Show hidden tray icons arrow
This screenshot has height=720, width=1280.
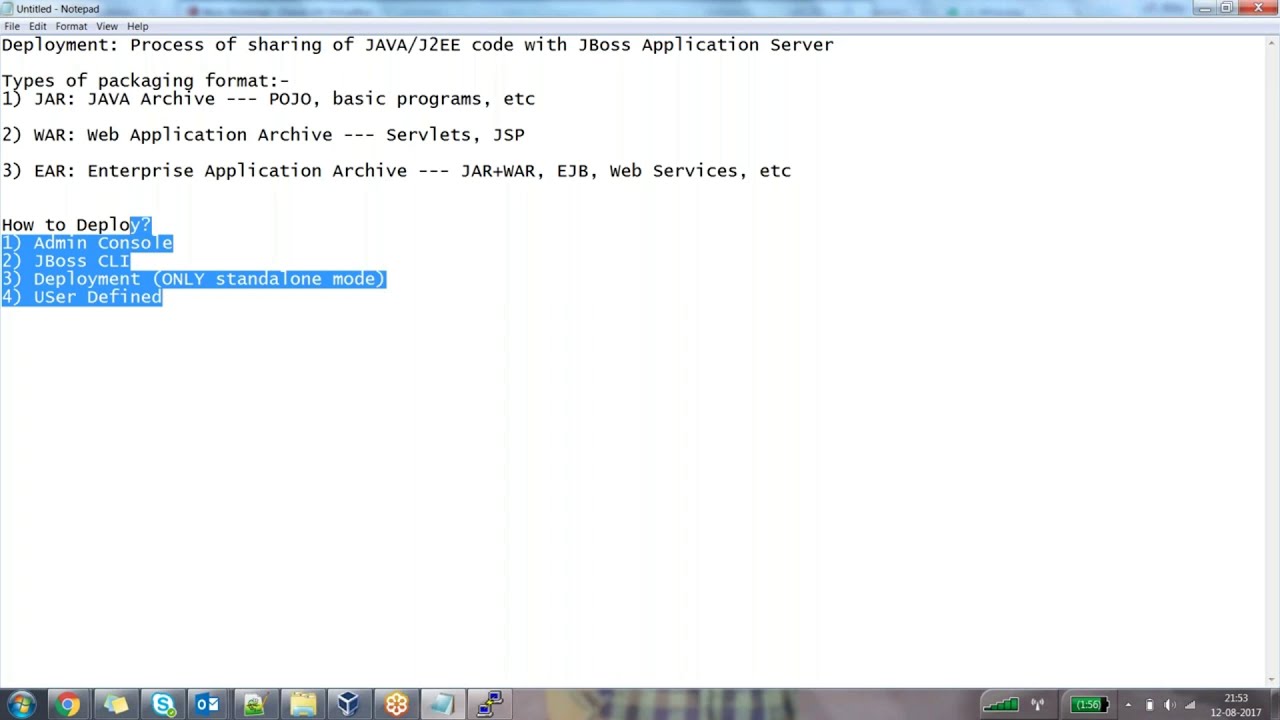tap(1128, 705)
